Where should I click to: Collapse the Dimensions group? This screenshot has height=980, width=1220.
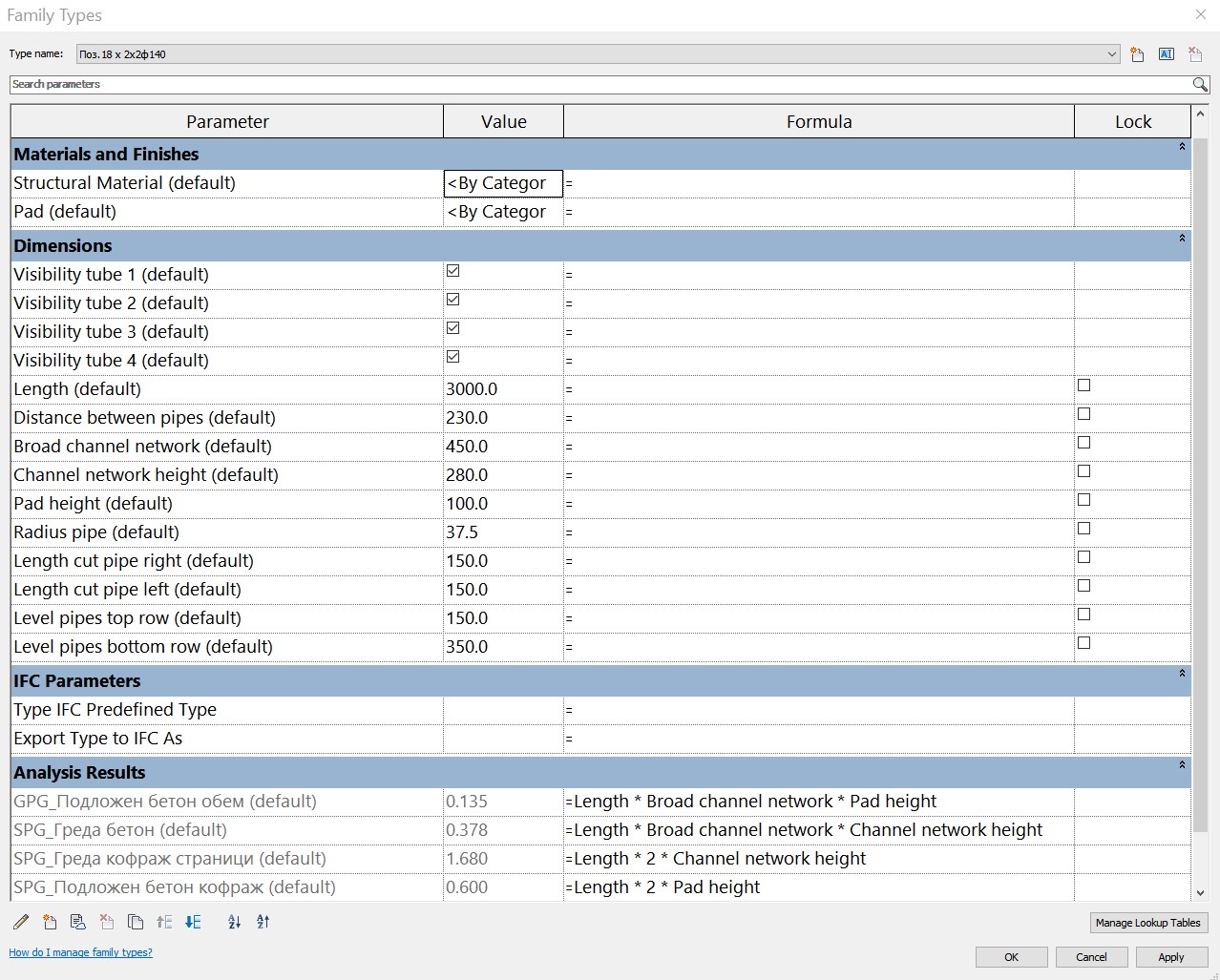1182,239
